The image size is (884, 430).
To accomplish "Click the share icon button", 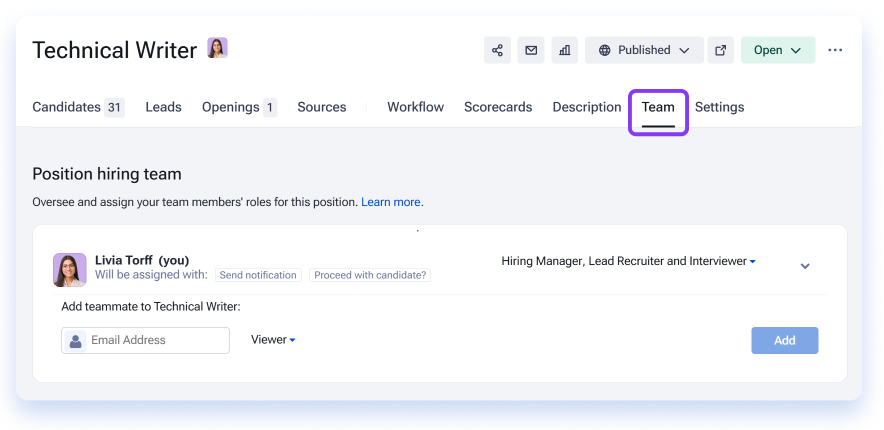I will [x=497, y=50].
